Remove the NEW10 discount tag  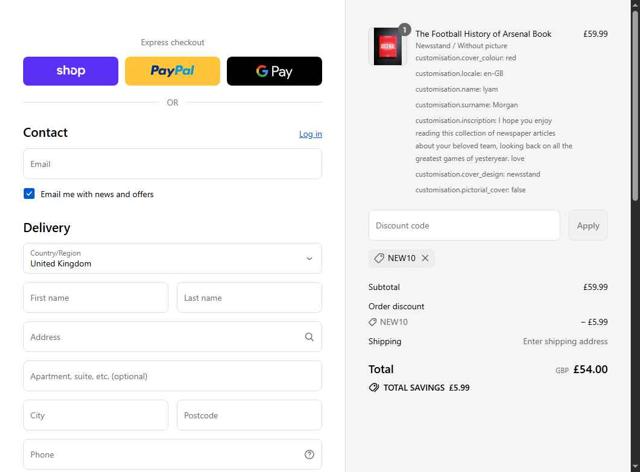tap(425, 258)
